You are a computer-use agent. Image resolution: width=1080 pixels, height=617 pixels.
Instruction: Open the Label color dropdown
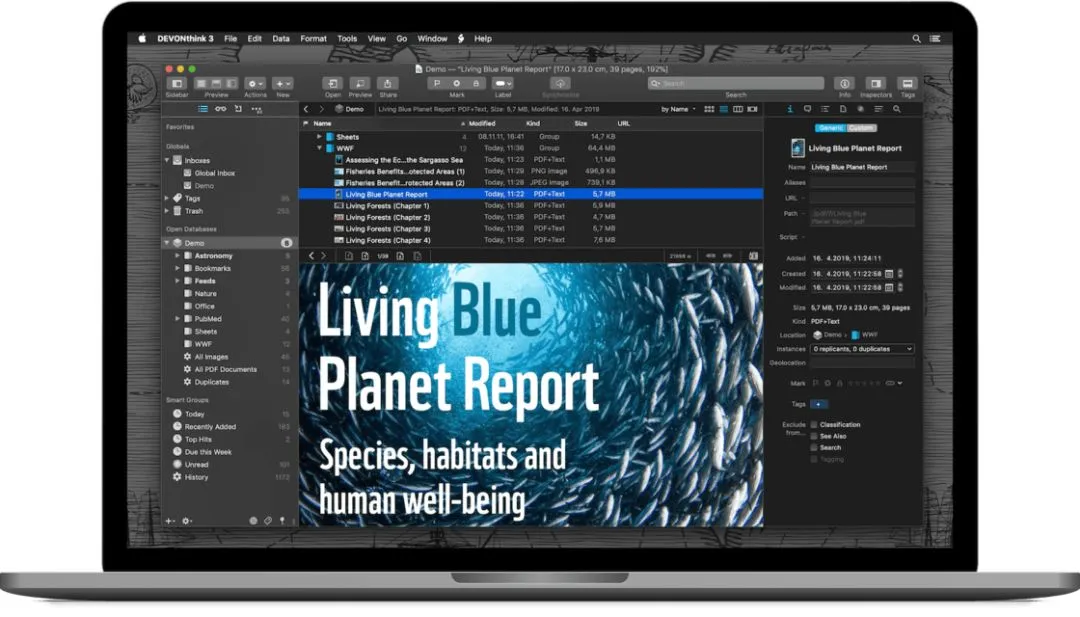(x=503, y=83)
